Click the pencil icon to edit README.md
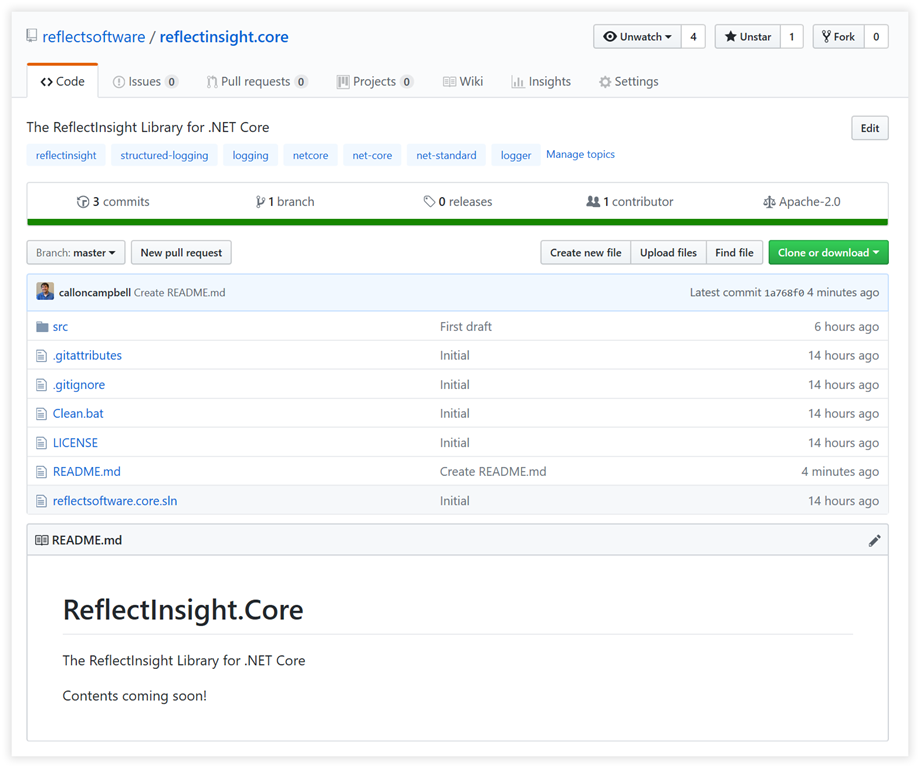This screenshot has width=920, height=768. tap(874, 540)
